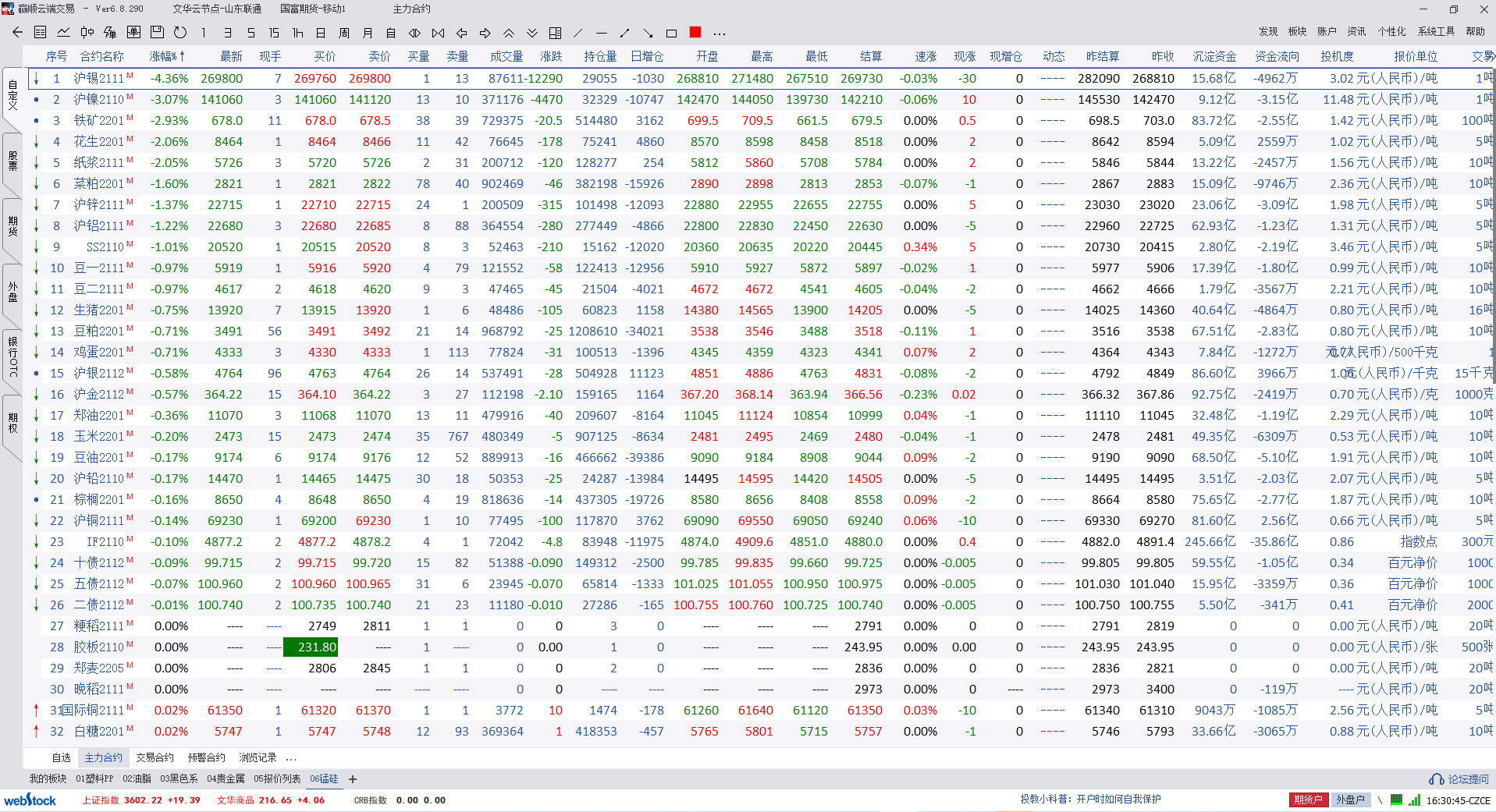The width and height of the screenshot is (1496, 812).
Task: Sort by the 涨幅% column header
Action: click(167, 56)
